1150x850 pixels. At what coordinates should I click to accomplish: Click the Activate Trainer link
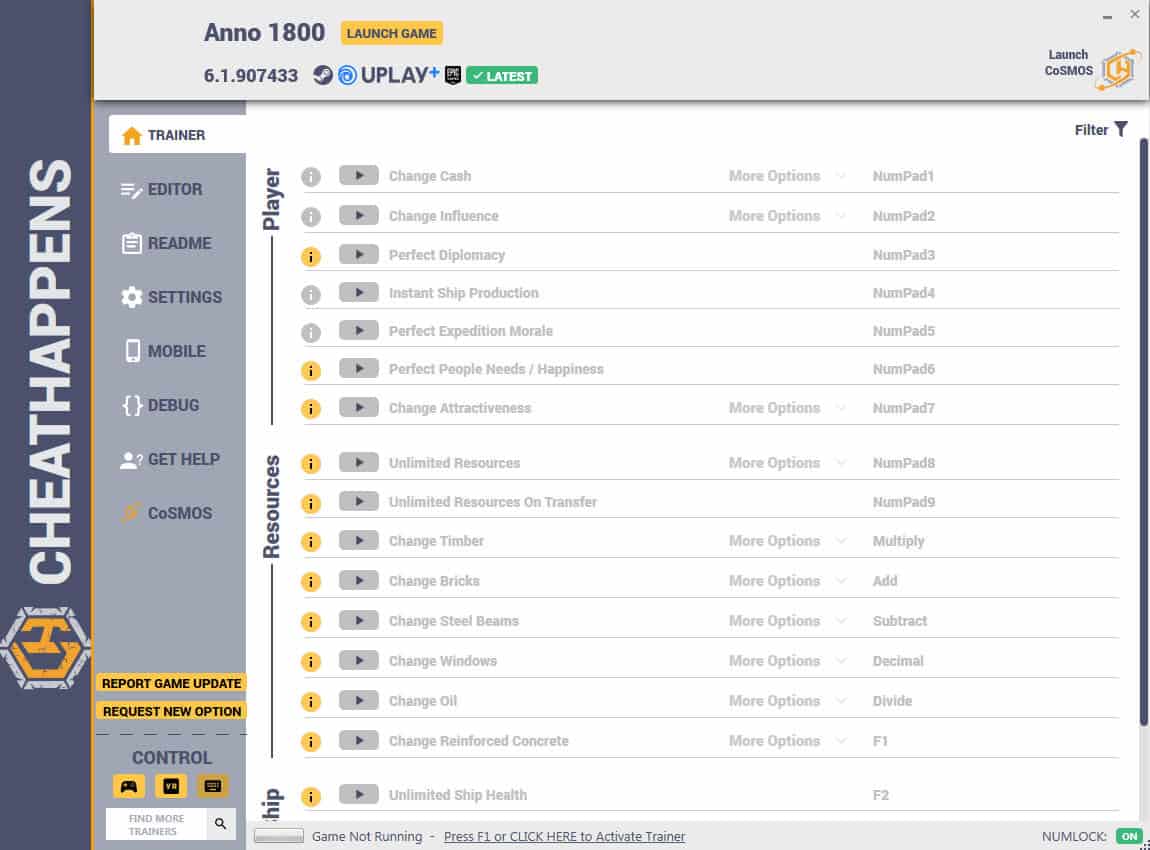564,837
